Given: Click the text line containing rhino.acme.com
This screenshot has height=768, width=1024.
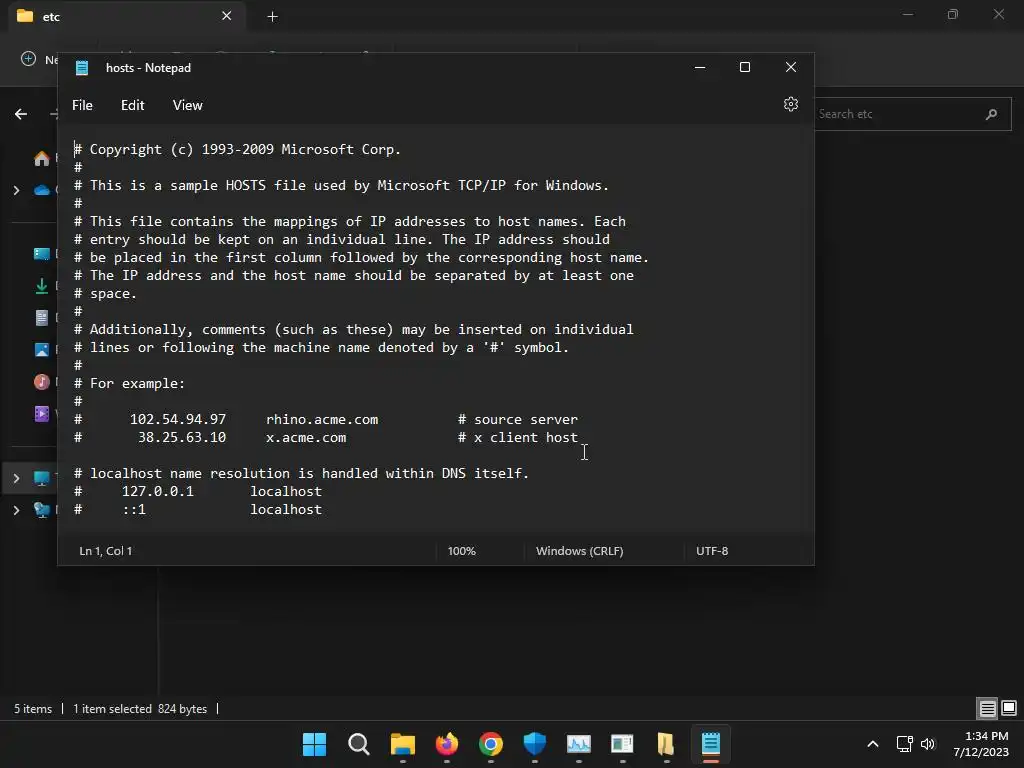Looking at the screenshot, I should 326,419.
